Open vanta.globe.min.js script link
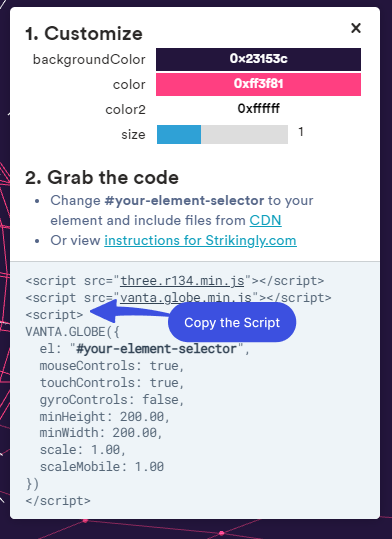 click(185, 298)
